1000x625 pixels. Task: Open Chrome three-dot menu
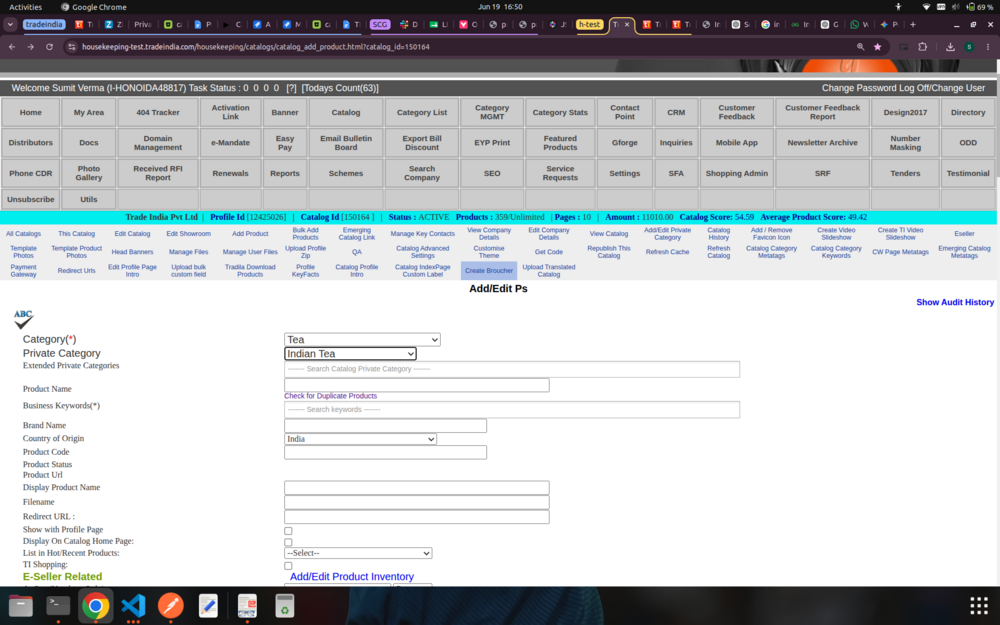pos(988,47)
